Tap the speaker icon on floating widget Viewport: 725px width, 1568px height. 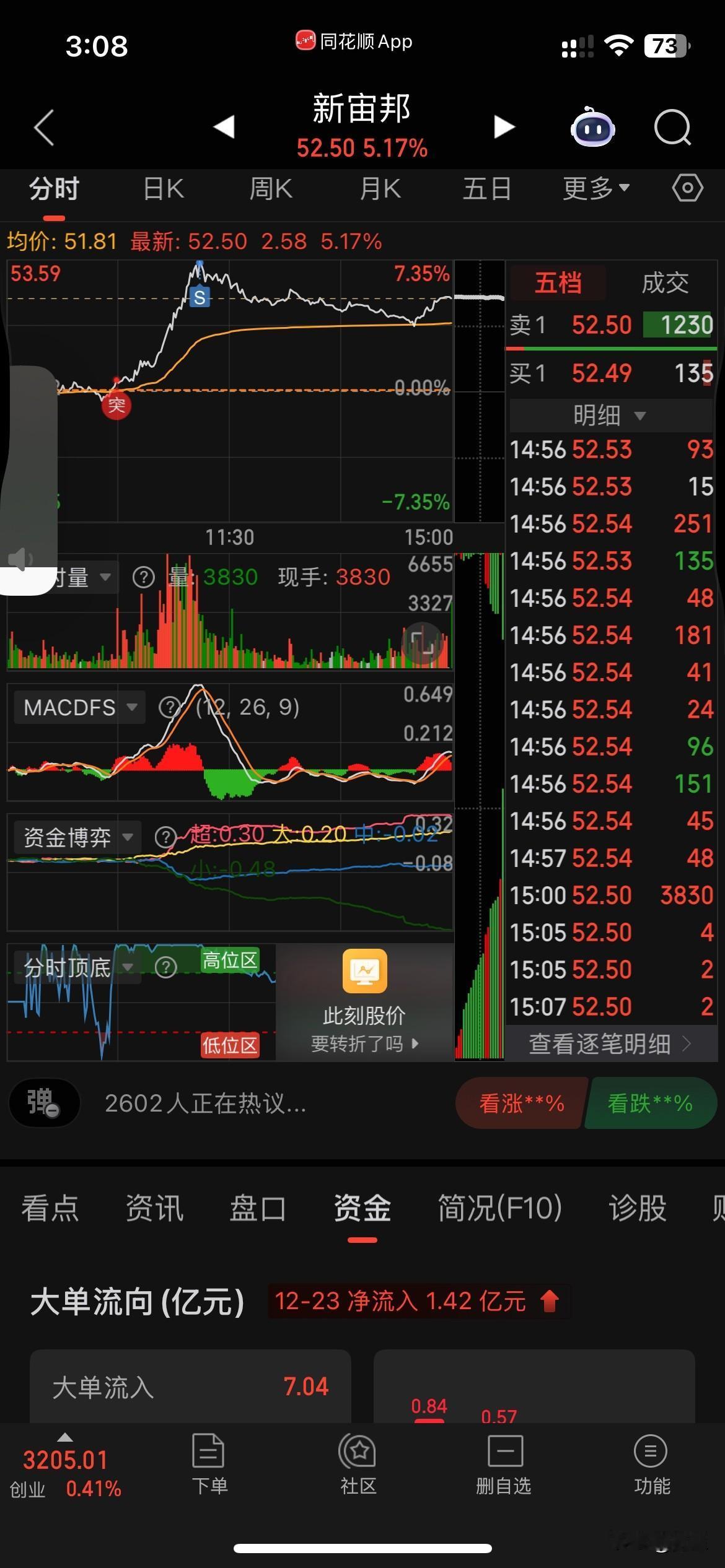coord(20,559)
